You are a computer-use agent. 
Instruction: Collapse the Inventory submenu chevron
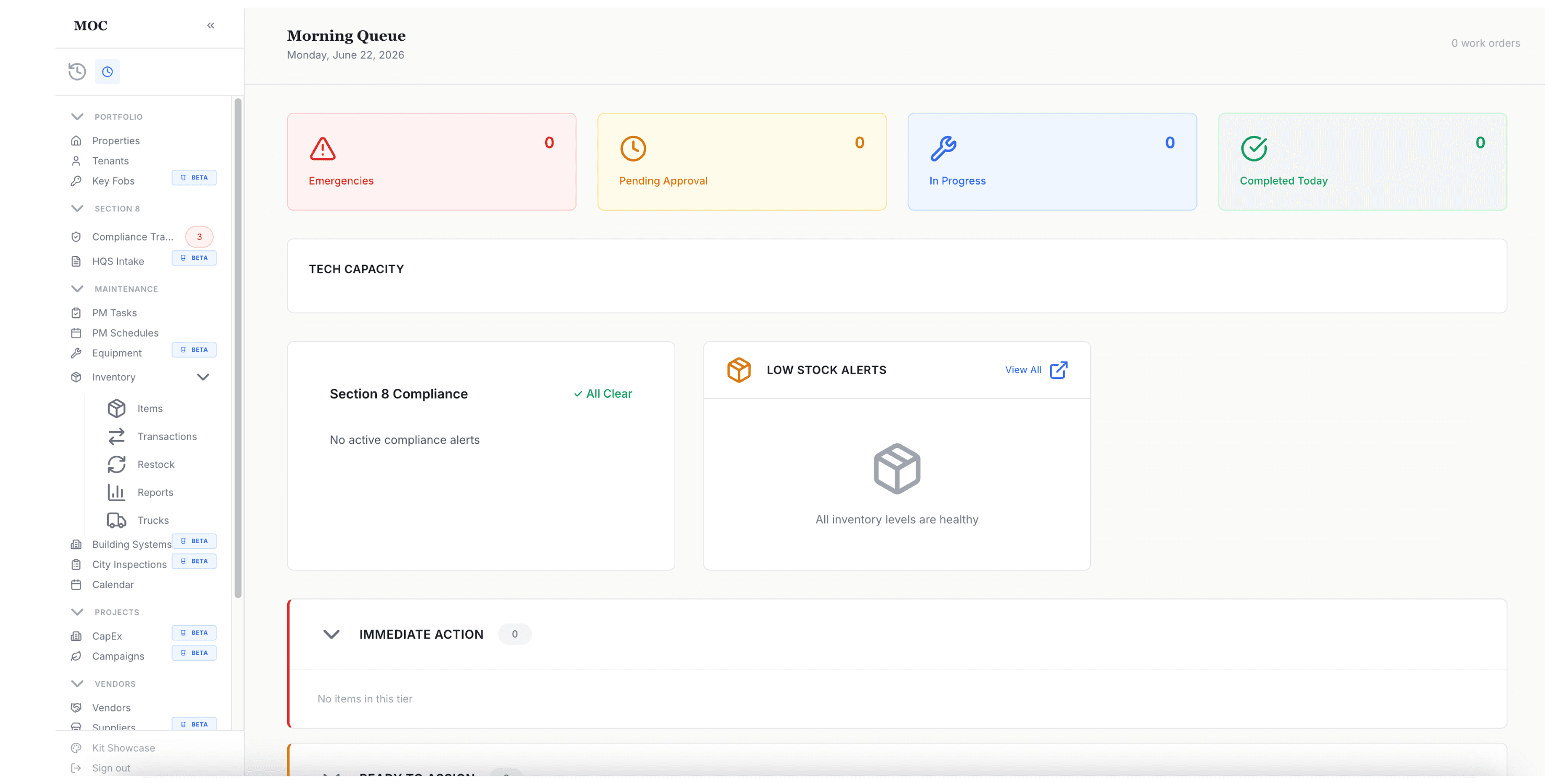(203, 377)
